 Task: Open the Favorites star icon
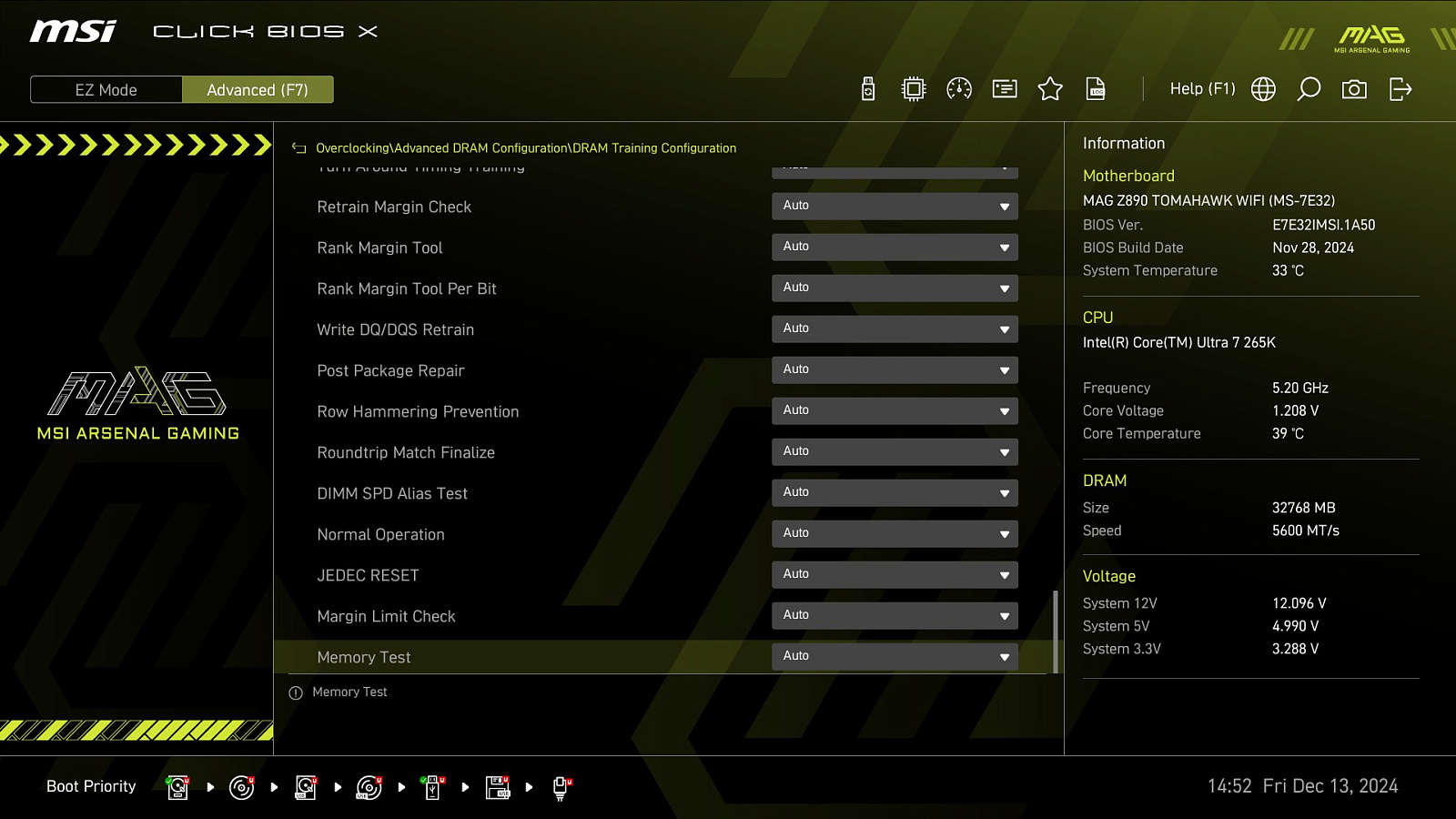(1050, 89)
